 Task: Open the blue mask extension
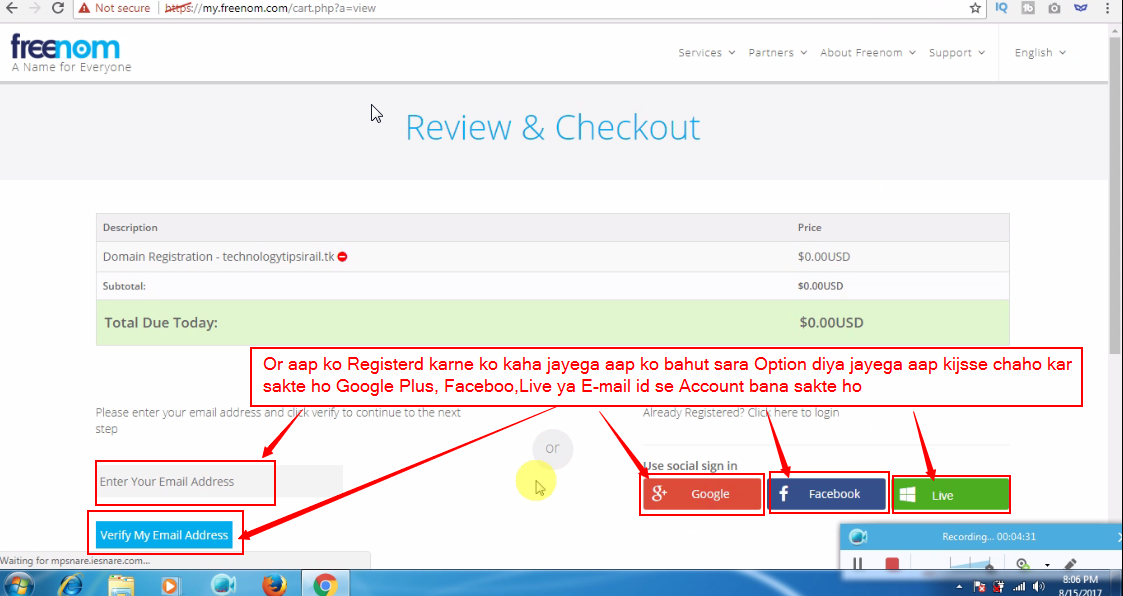[1081, 8]
